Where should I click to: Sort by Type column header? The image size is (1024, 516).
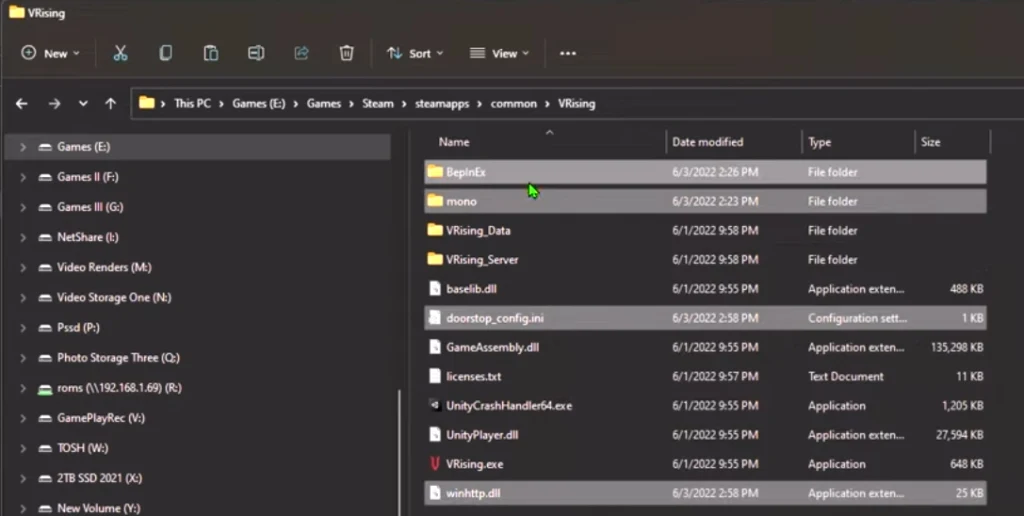pyautogui.click(x=820, y=142)
